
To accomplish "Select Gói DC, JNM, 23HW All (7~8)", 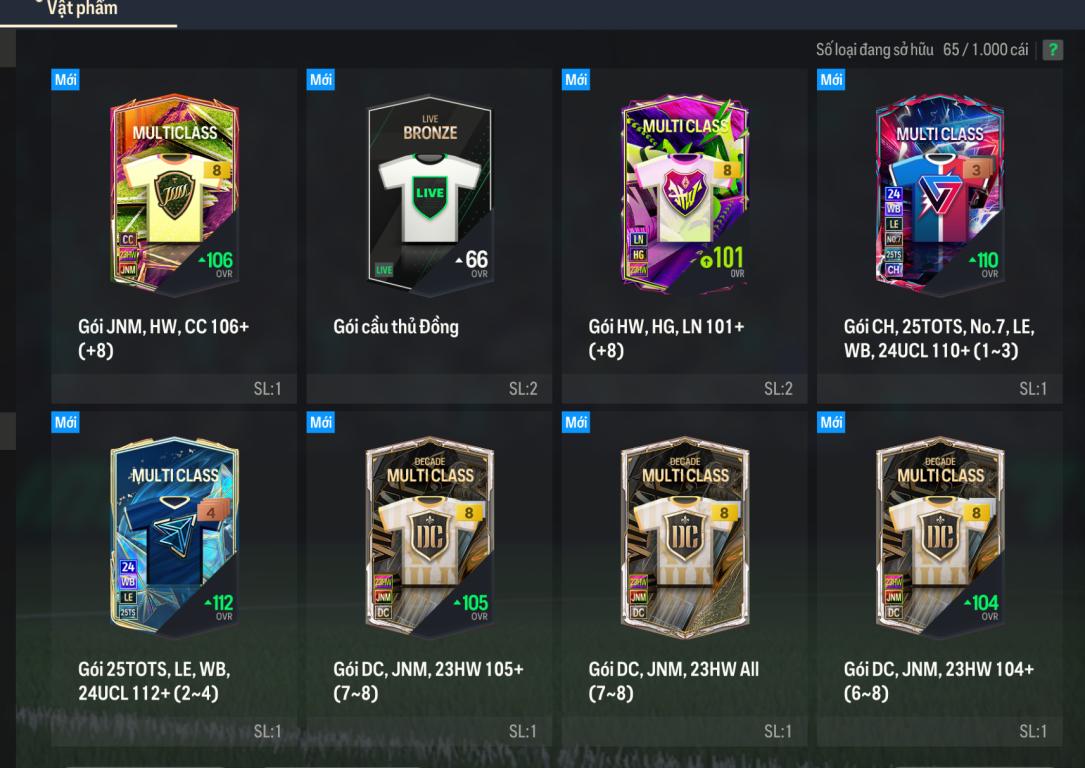I will pos(674,681).
